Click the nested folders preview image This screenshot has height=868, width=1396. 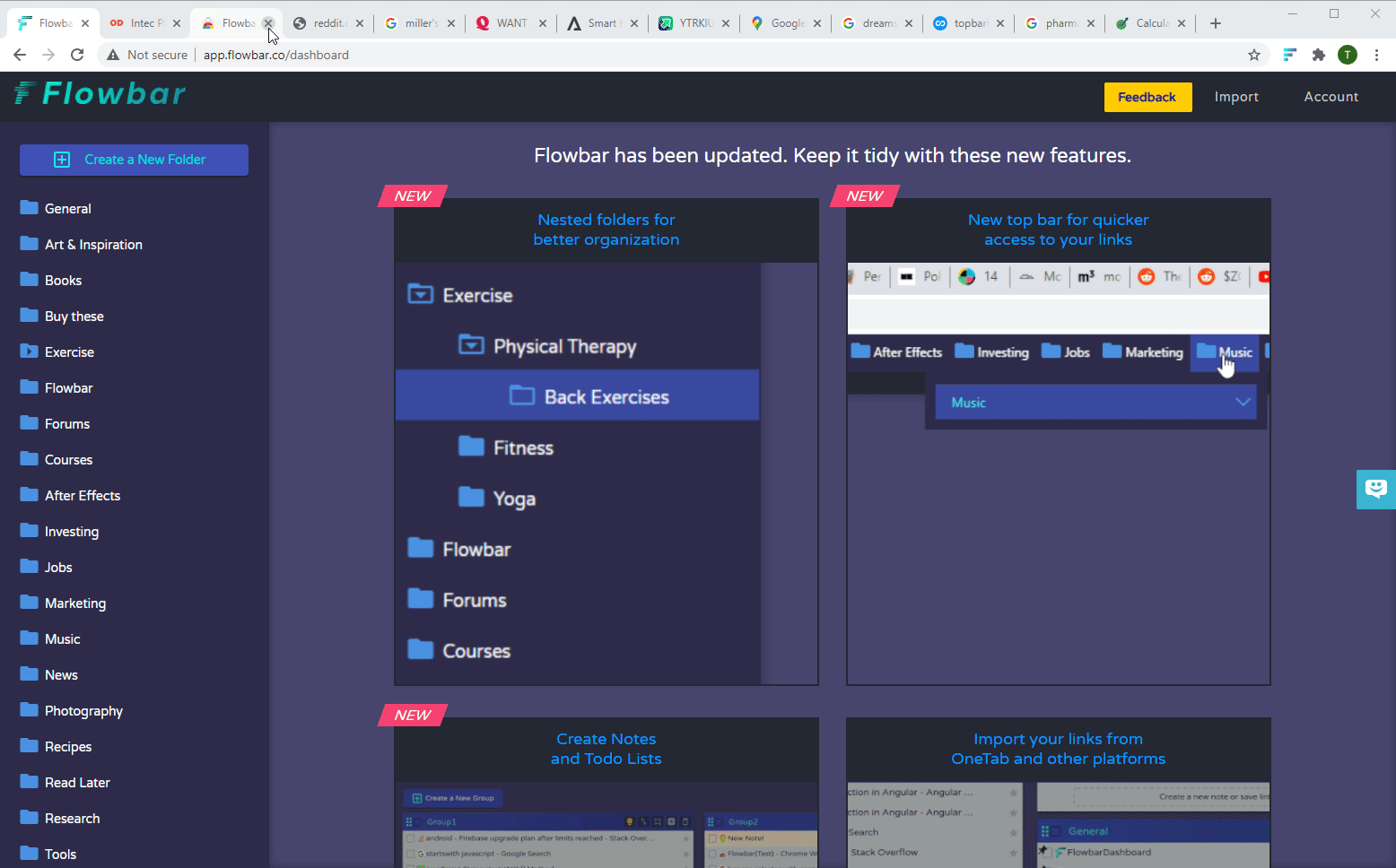606,473
